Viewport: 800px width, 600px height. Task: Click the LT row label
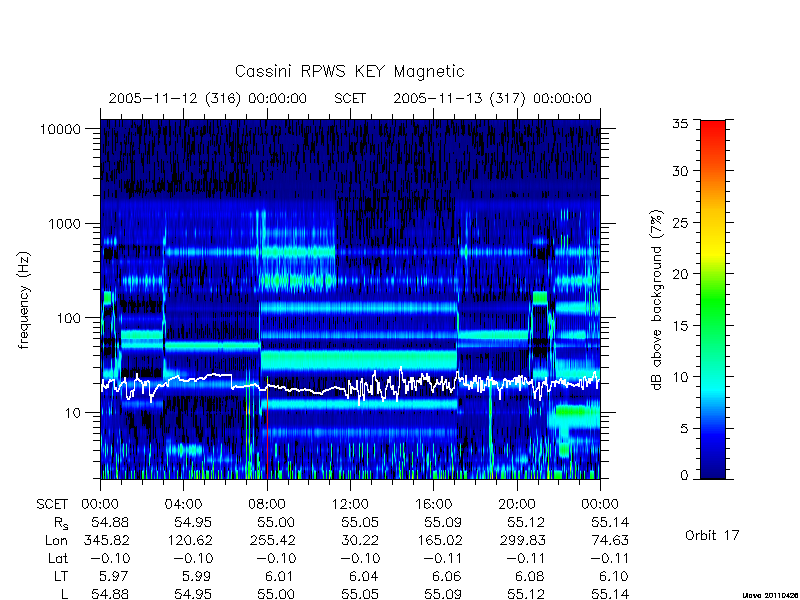click(61, 576)
